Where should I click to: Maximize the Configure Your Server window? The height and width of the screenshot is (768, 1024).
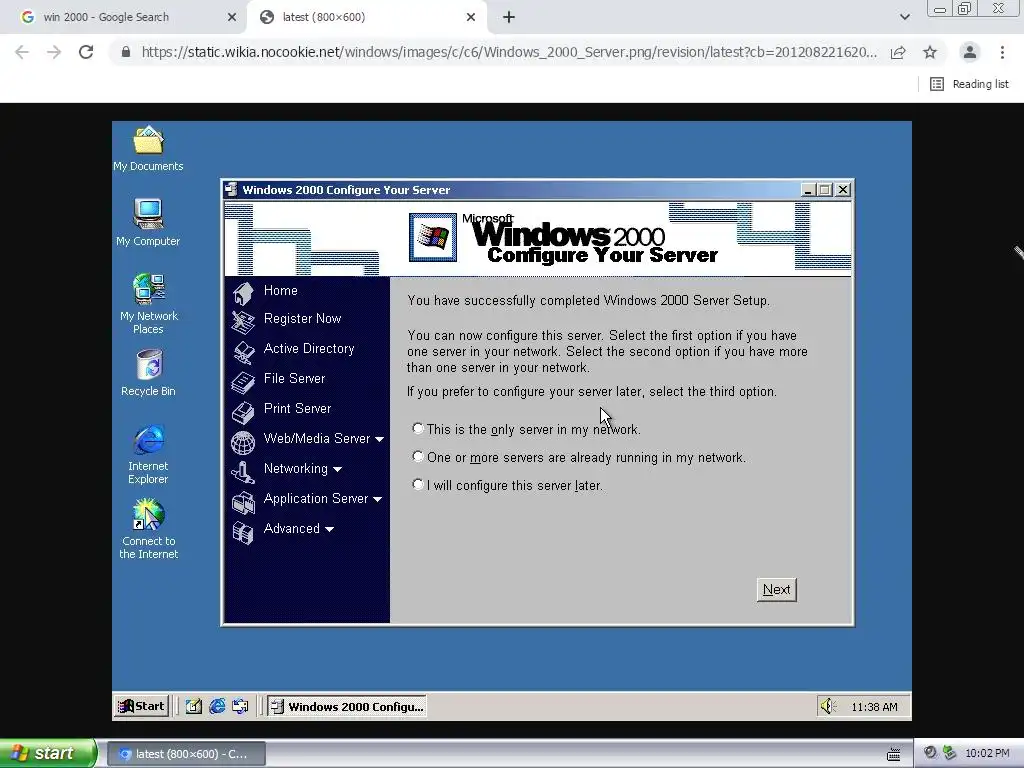(825, 190)
